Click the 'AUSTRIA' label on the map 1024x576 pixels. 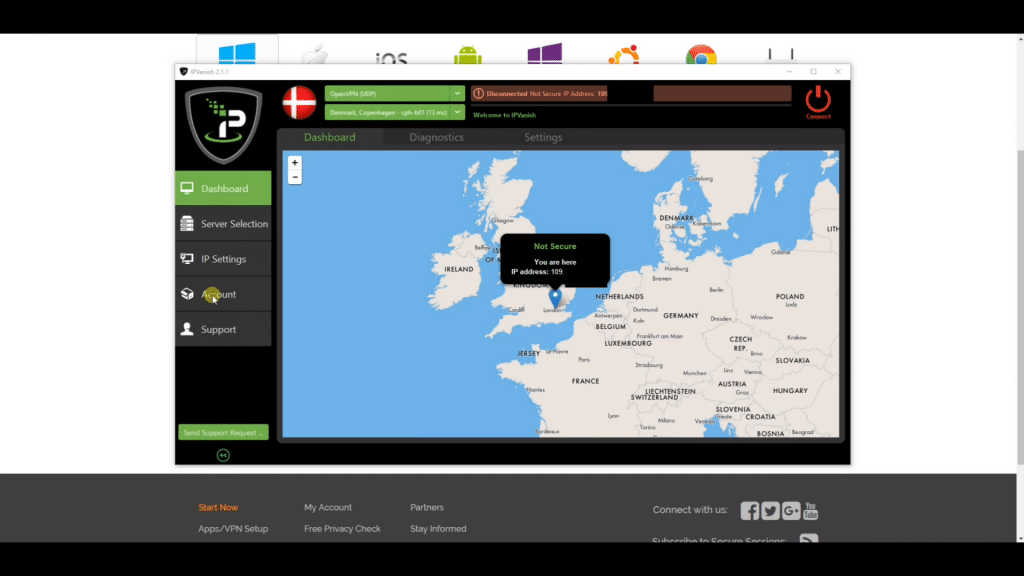point(732,384)
